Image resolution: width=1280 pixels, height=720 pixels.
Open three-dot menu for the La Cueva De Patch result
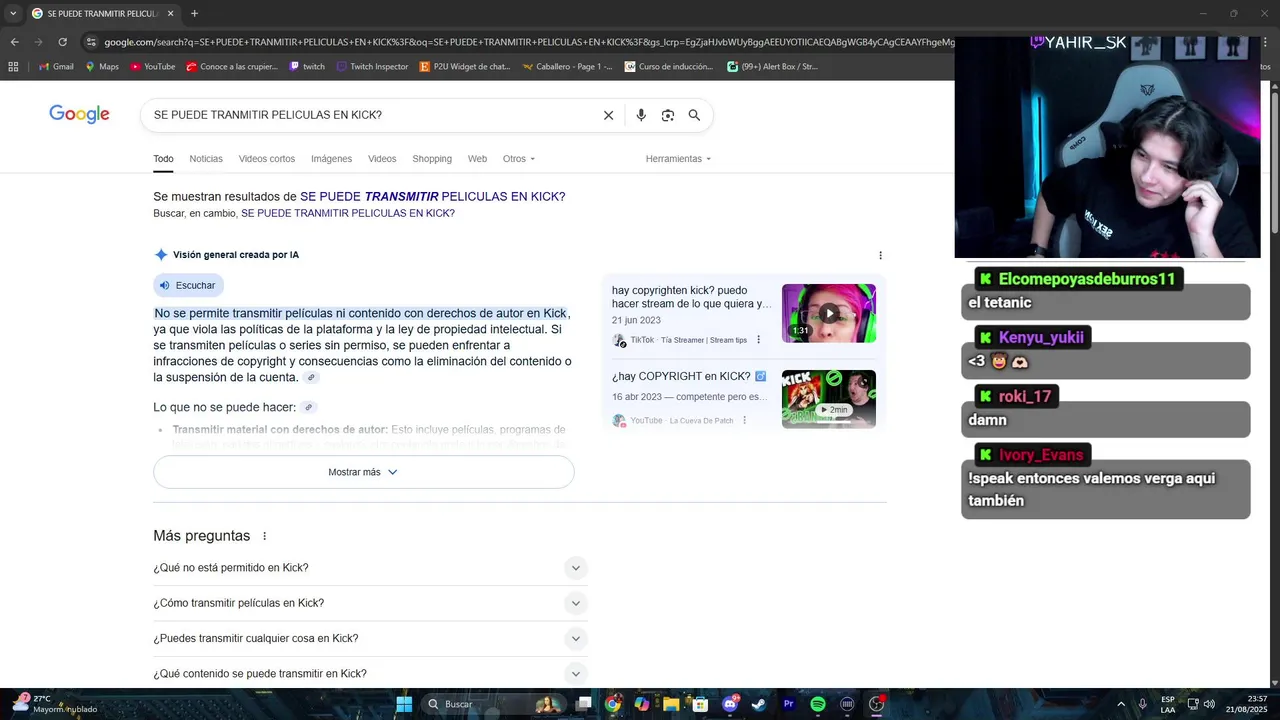(744, 421)
